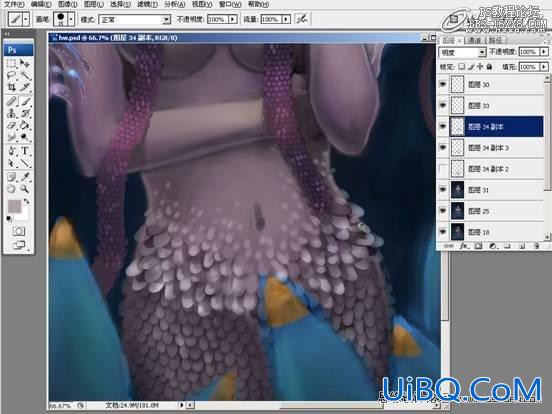The height and width of the screenshot is (414, 552).
Task: Select the Magic Wand tool
Action: click(x=24, y=75)
